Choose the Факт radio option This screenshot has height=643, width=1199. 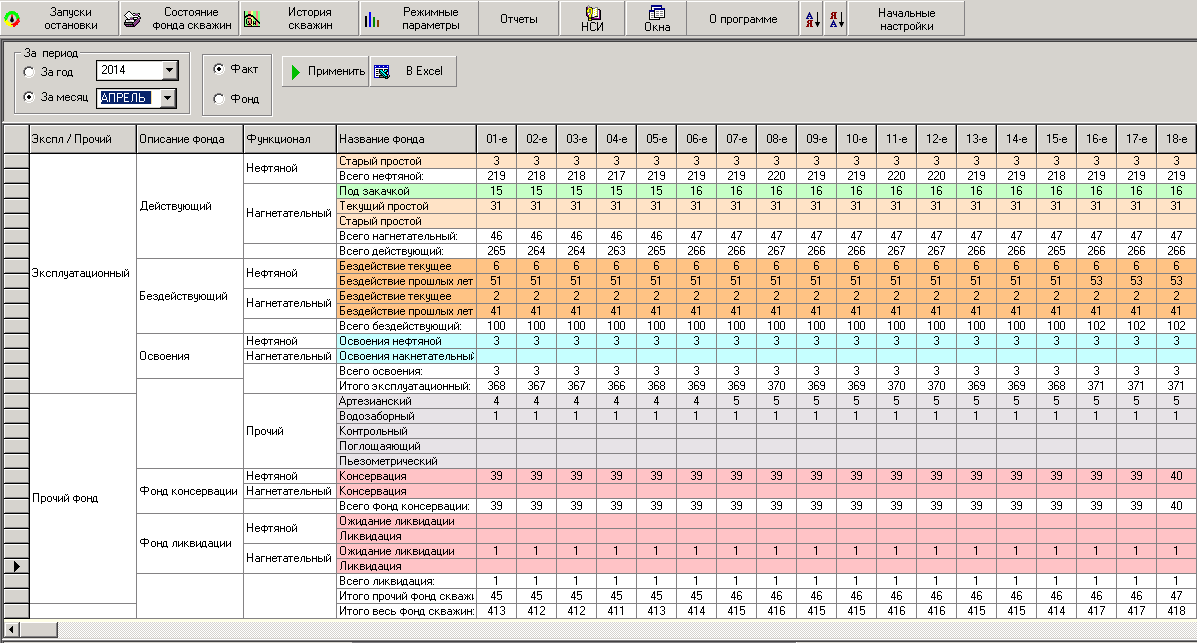[219, 69]
